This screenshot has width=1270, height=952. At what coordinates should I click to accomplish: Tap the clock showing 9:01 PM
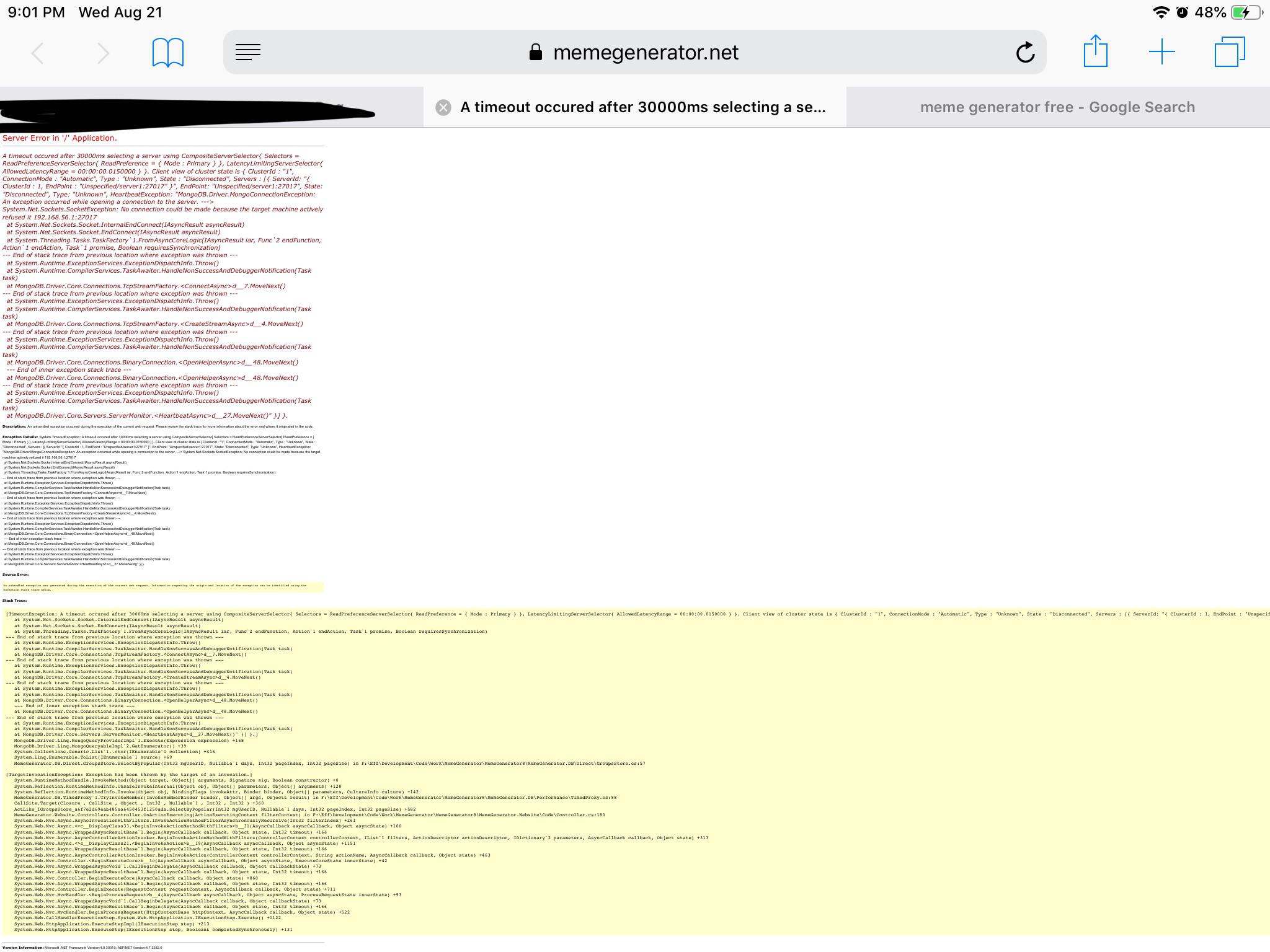[x=36, y=11]
